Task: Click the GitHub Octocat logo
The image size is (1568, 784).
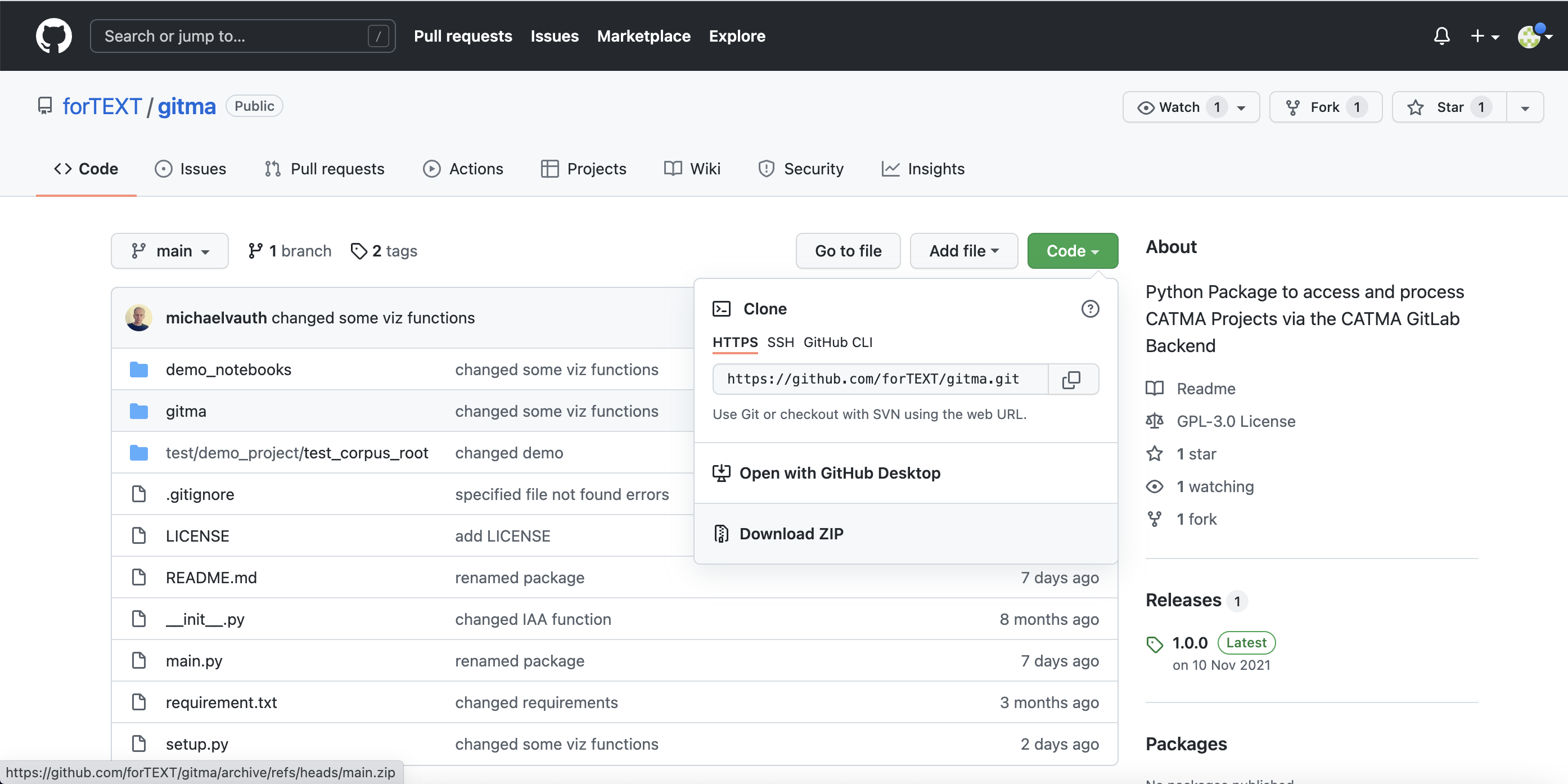Action: [53, 36]
